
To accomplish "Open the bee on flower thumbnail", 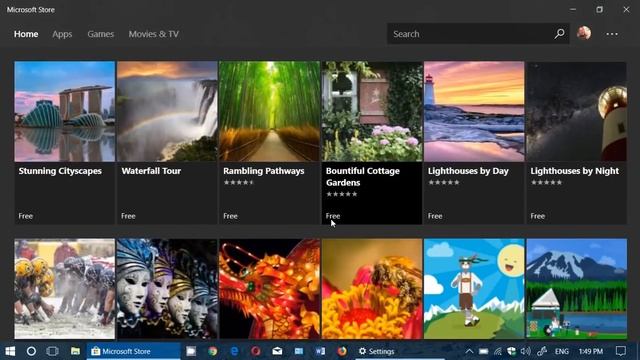I will [x=372, y=289].
